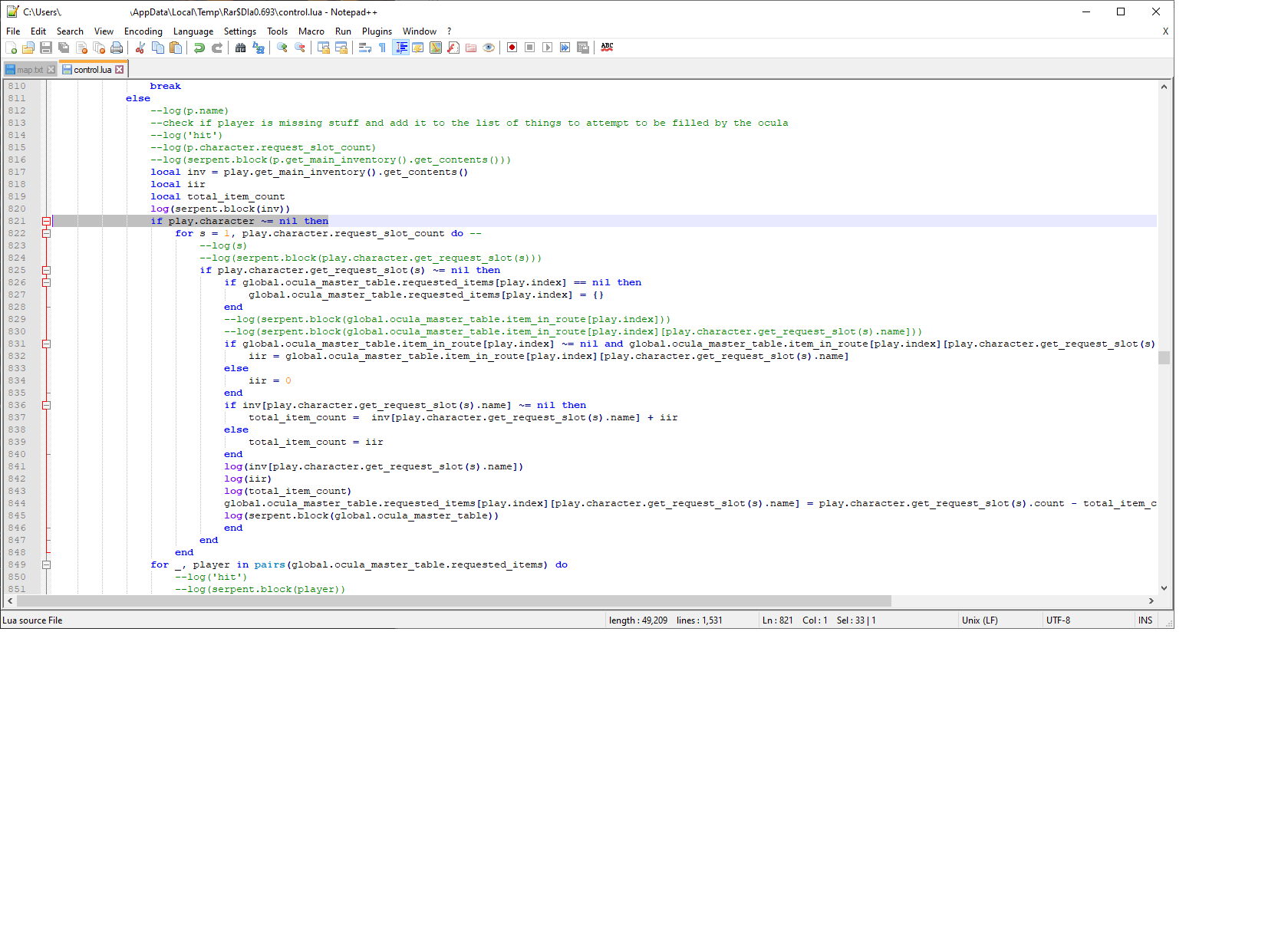This screenshot has width=1288, height=928.
Task: Undo last action with green arrow
Action: [x=199, y=48]
